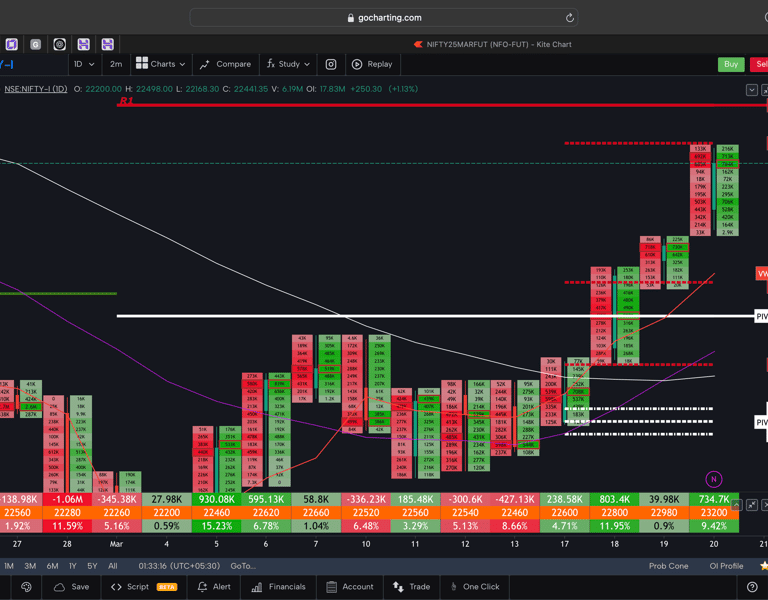Screen dimensions: 768x600
Task: Click the delta value 803.4K cell
Action: [614, 499]
